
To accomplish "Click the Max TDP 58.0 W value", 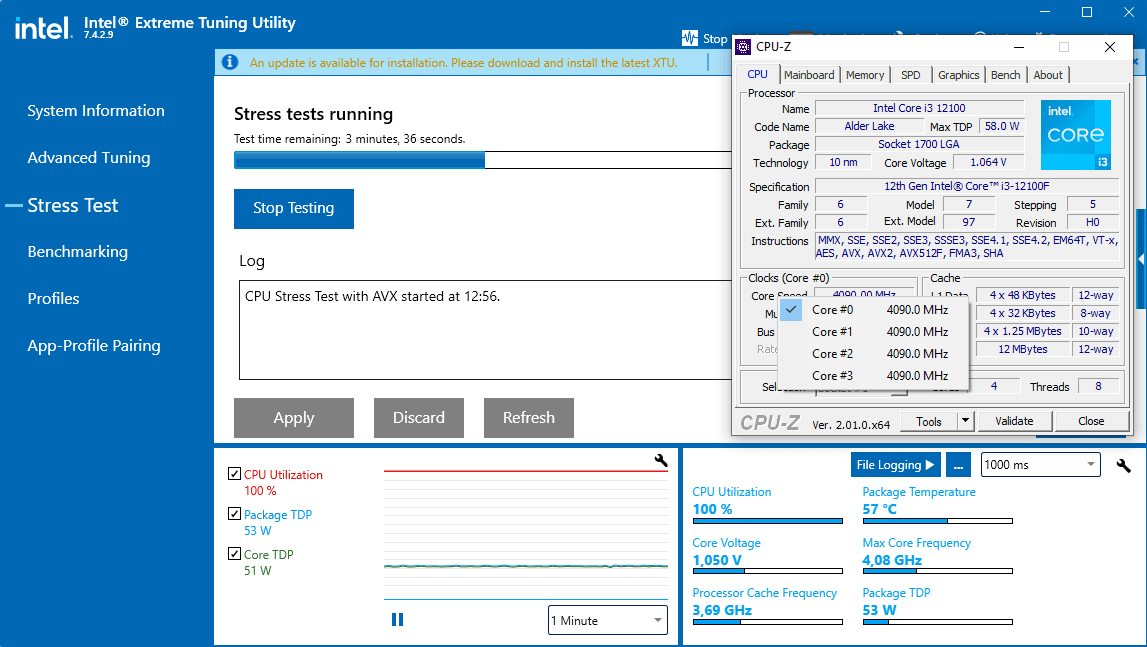I will click(1001, 126).
